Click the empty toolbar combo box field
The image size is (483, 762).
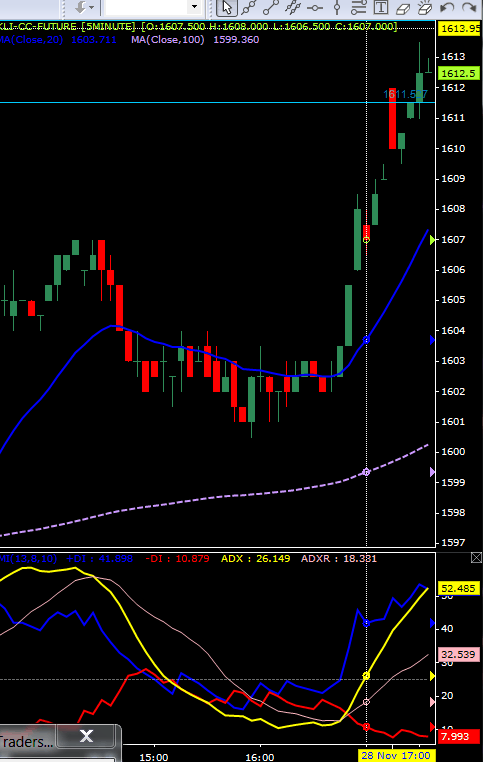pyautogui.click(x=147, y=7)
